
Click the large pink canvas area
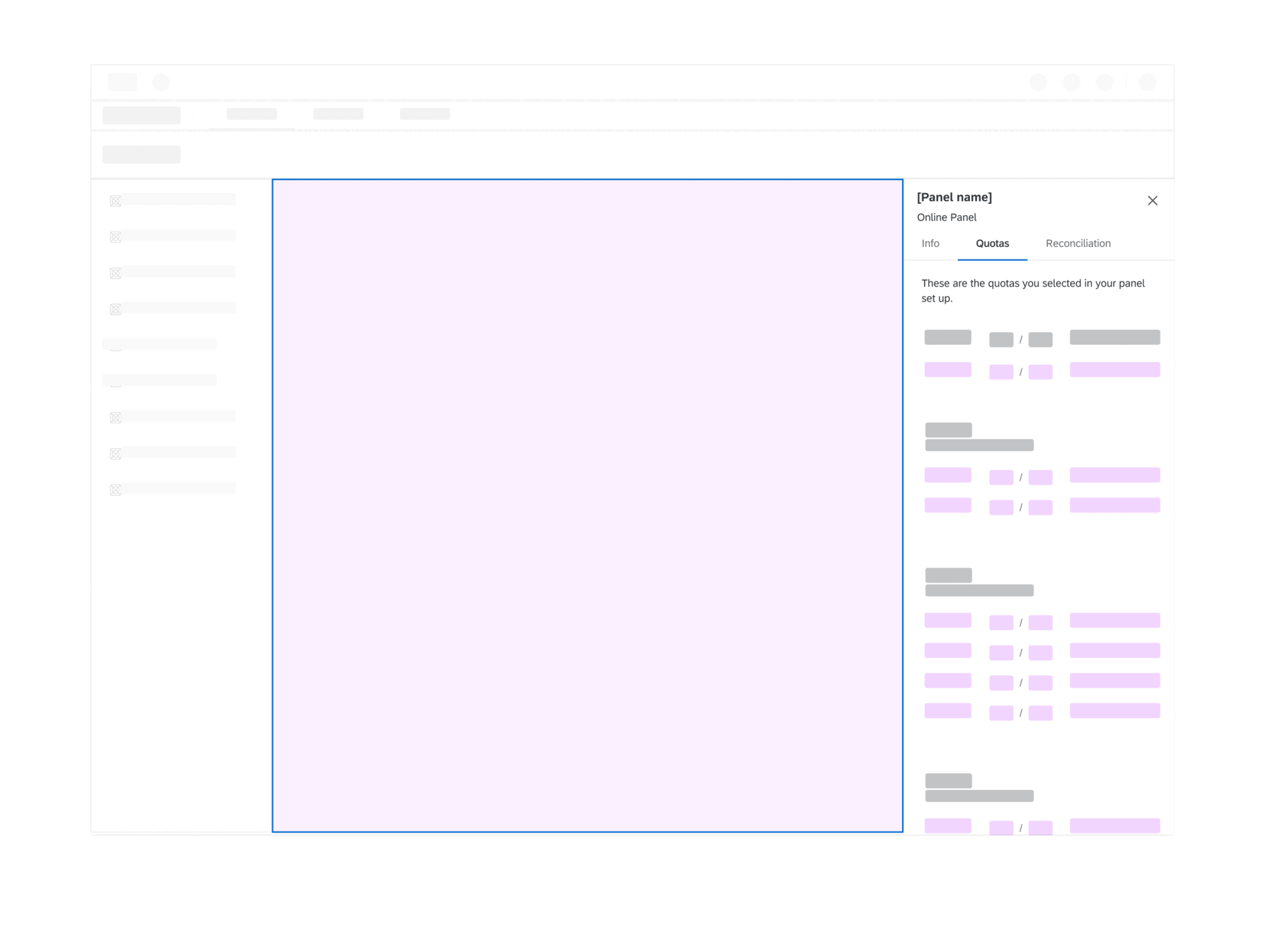click(587, 505)
